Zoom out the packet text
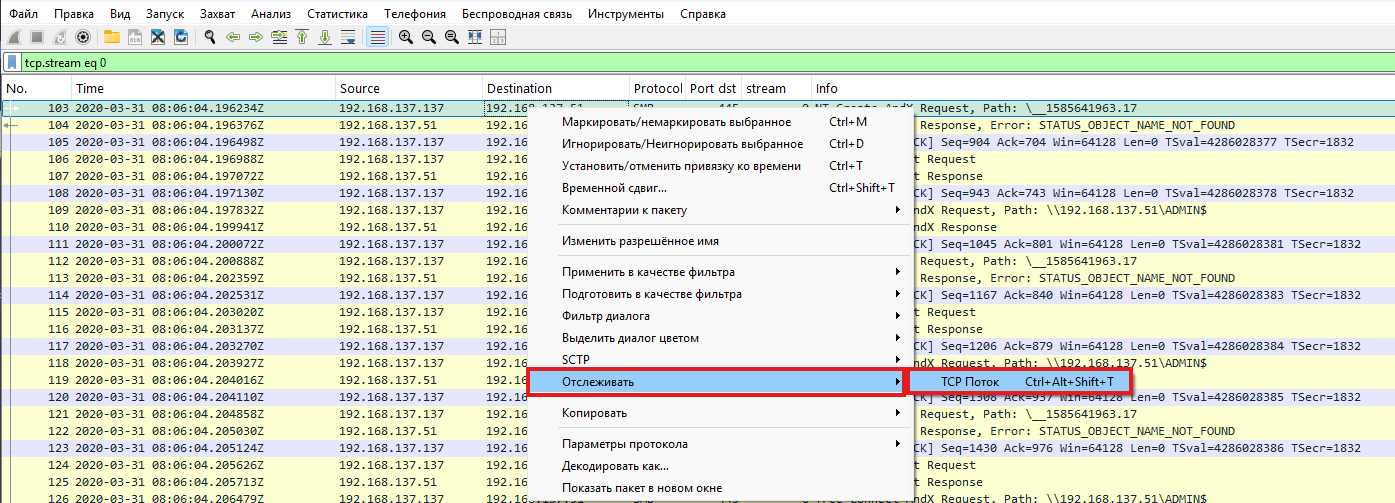Screen dimensions: 1395x503 (429, 37)
